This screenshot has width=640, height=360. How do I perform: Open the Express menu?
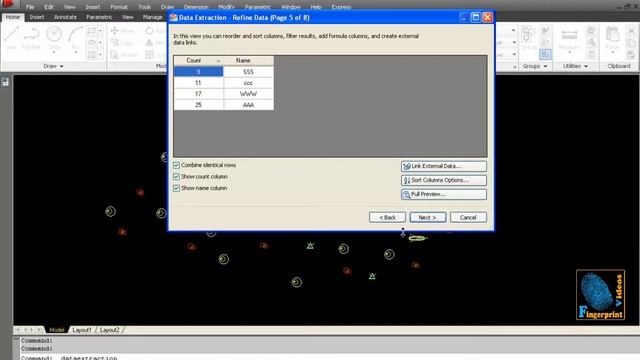(x=341, y=7)
